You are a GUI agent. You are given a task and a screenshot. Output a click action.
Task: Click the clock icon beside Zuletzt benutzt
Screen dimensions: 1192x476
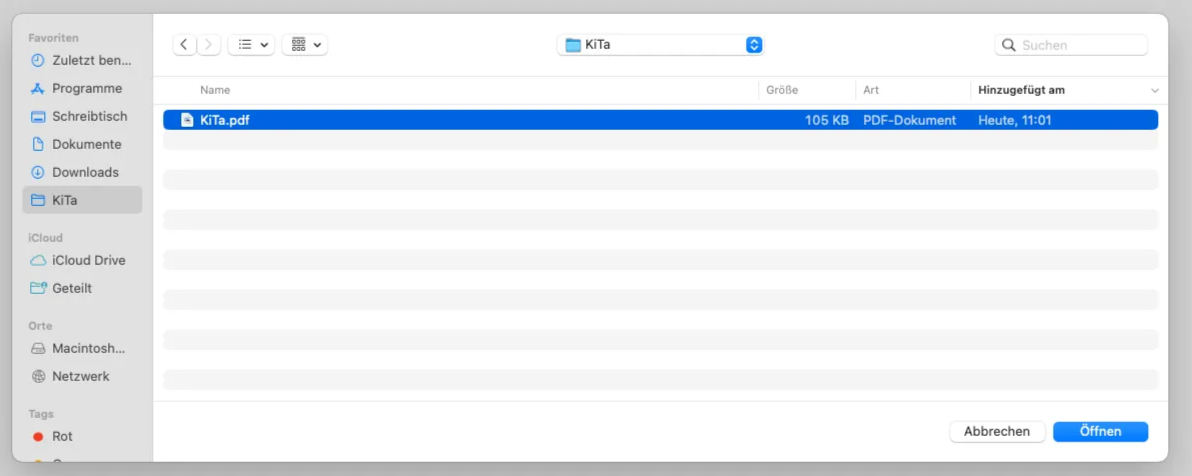(38, 60)
